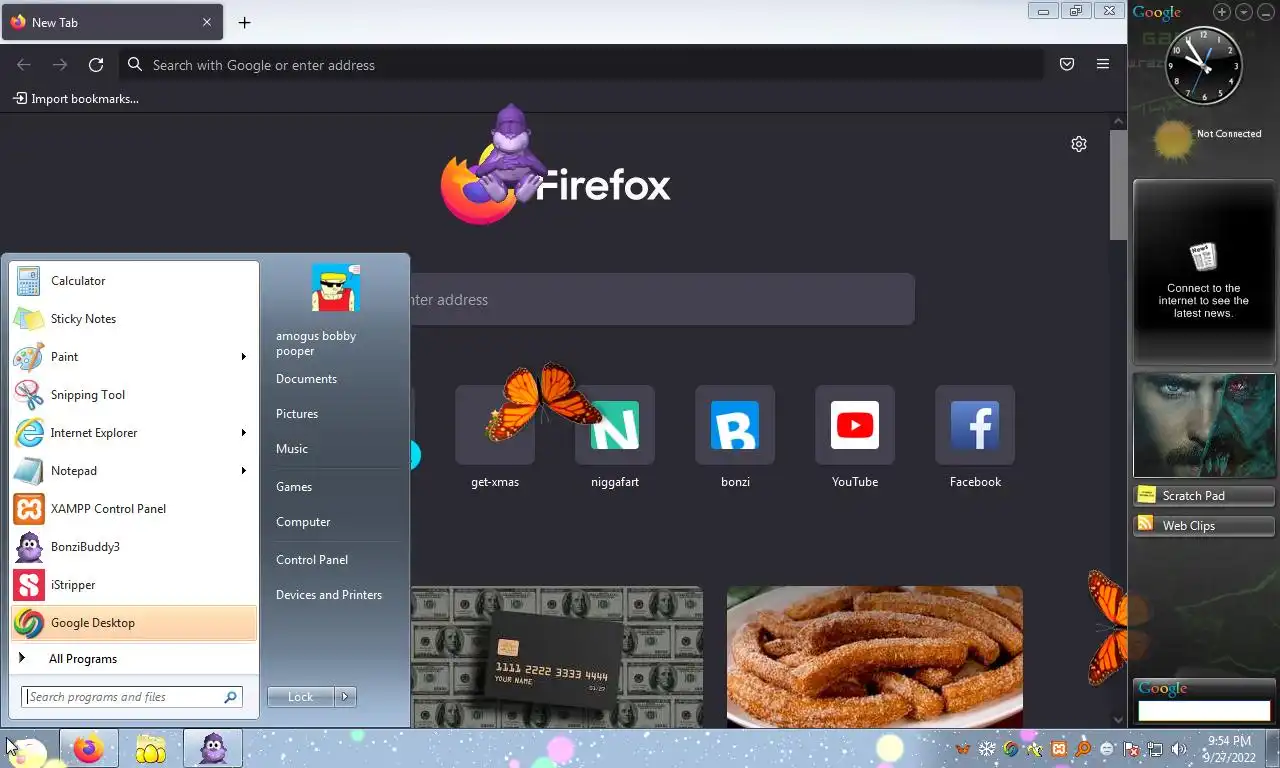Open new tab page settings gear
The width and height of the screenshot is (1280, 768).
(x=1079, y=144)
